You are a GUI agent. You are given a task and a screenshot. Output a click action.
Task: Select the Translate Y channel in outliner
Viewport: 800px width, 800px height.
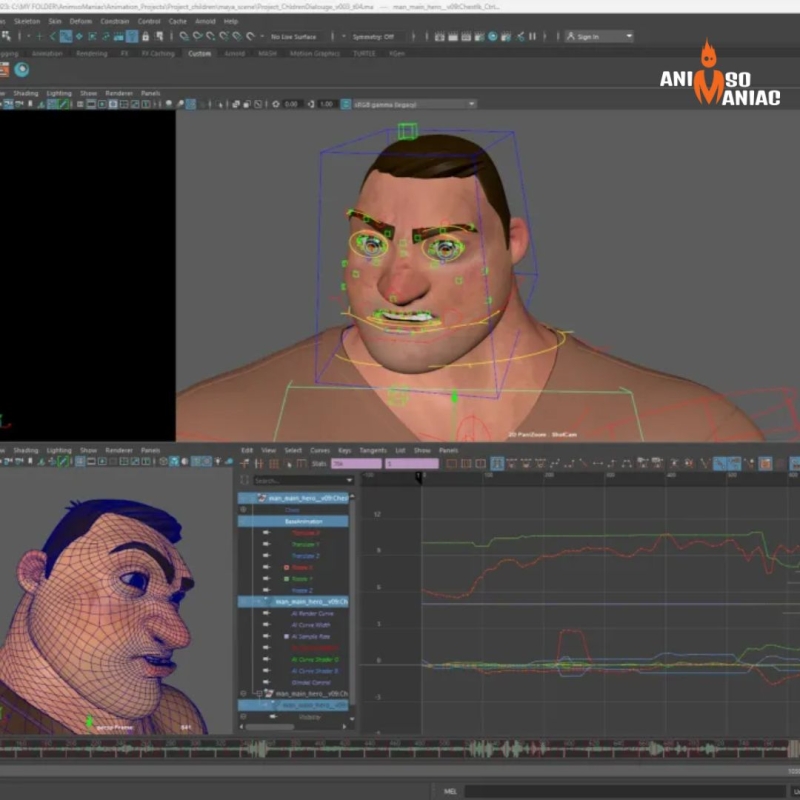305,544
